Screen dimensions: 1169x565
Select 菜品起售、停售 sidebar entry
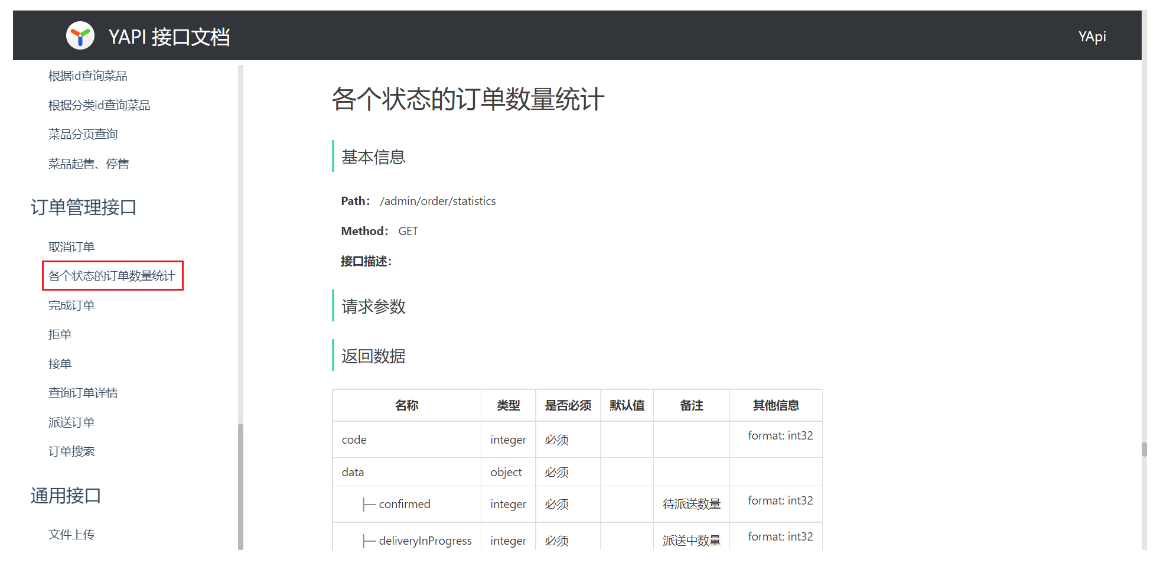pos(89,163)
